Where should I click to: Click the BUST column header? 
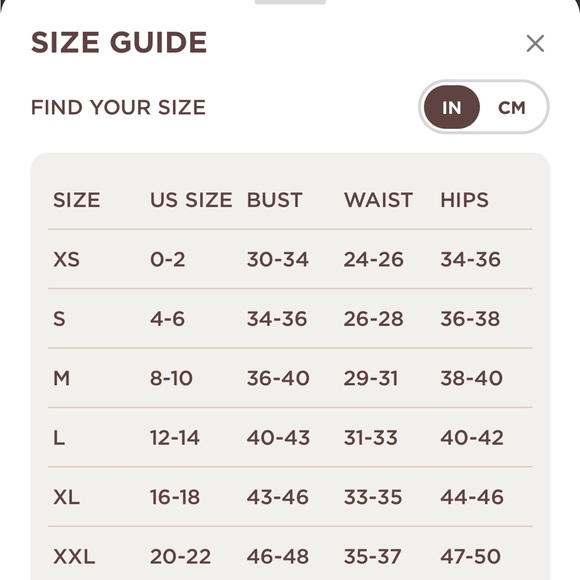tap(274, 200)
